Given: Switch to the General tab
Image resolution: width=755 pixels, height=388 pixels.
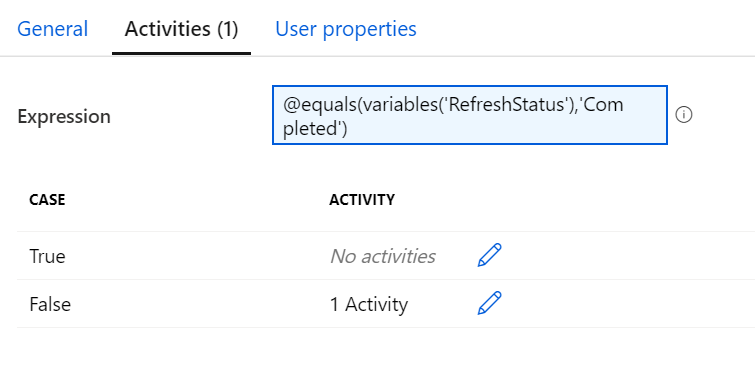Looking at the screenshot, I should pyautogui.click(x=52, y=28).
